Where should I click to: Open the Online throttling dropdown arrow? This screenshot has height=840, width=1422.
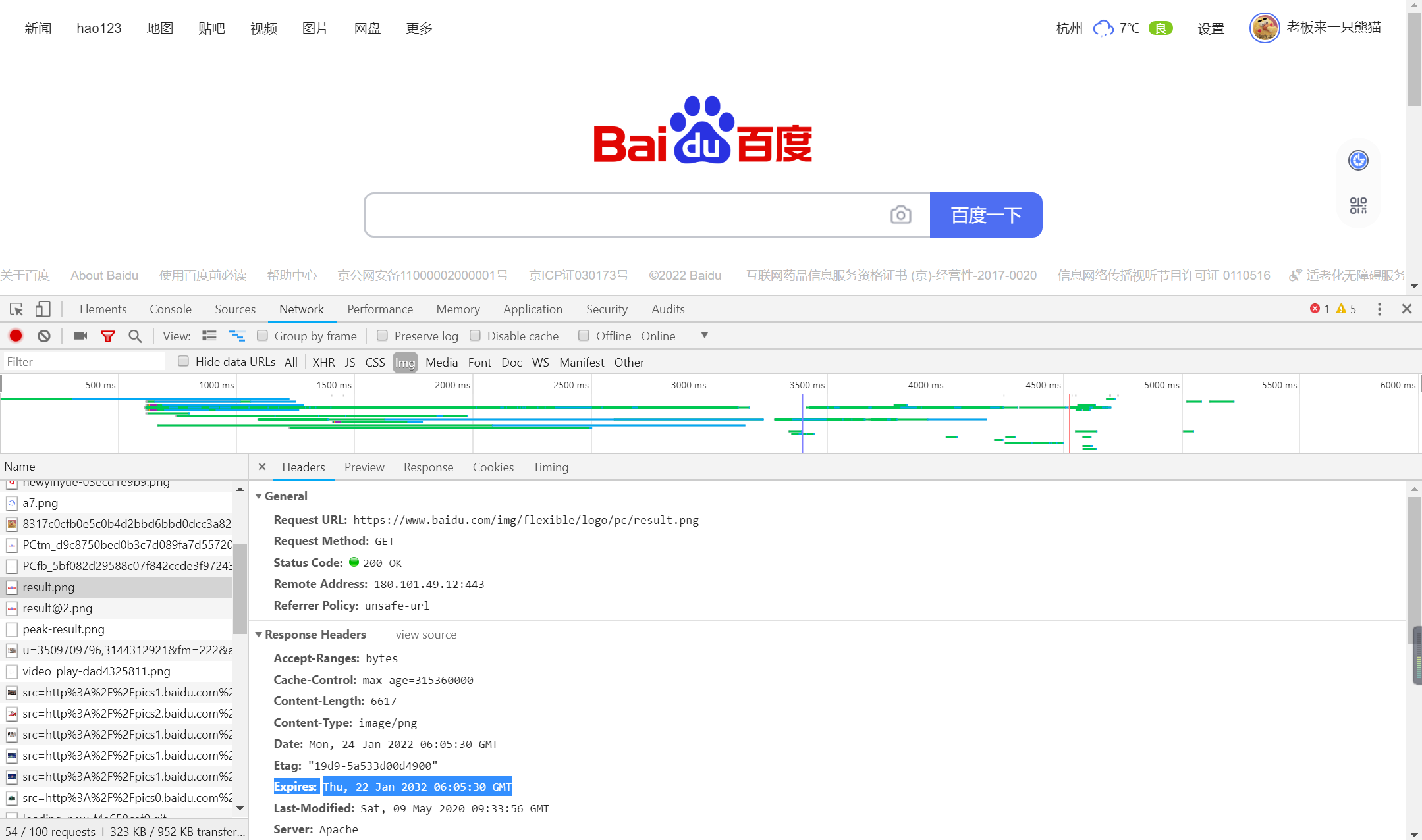pyautogui.click(x=704, y=336)
